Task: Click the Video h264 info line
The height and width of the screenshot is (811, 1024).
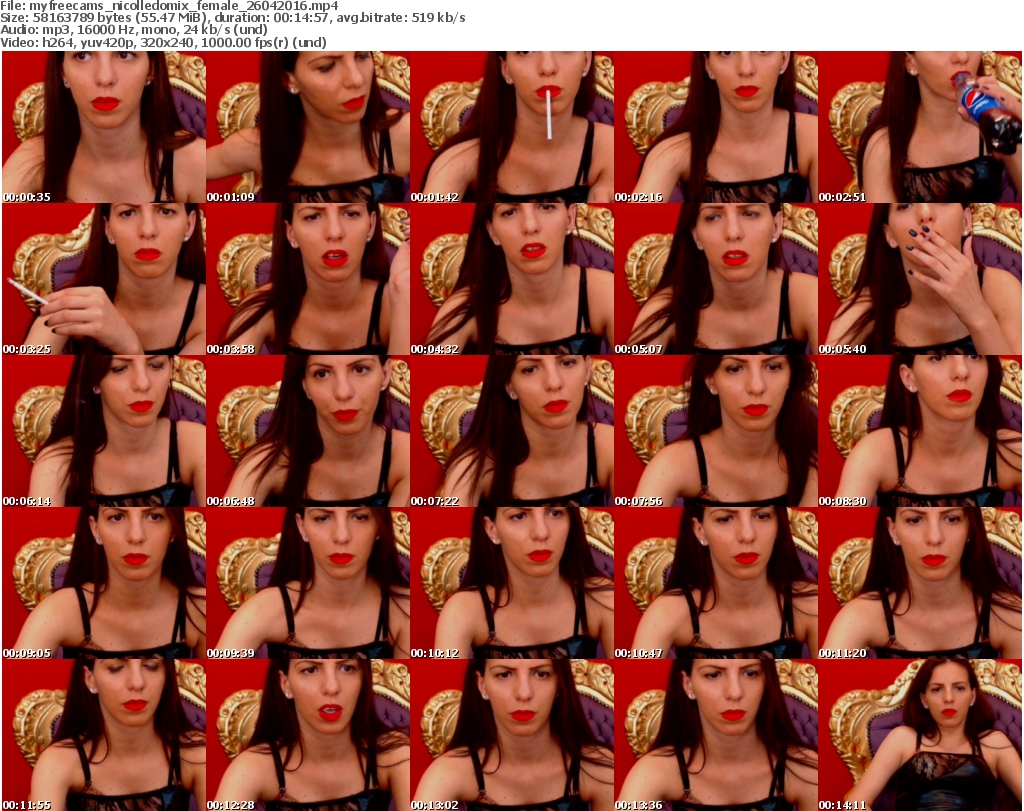Action: [163, 42]
